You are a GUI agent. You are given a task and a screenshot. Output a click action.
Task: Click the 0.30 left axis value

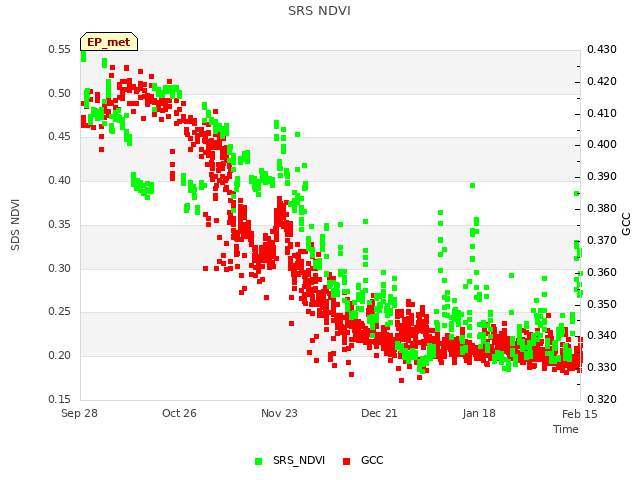(60, 268)
